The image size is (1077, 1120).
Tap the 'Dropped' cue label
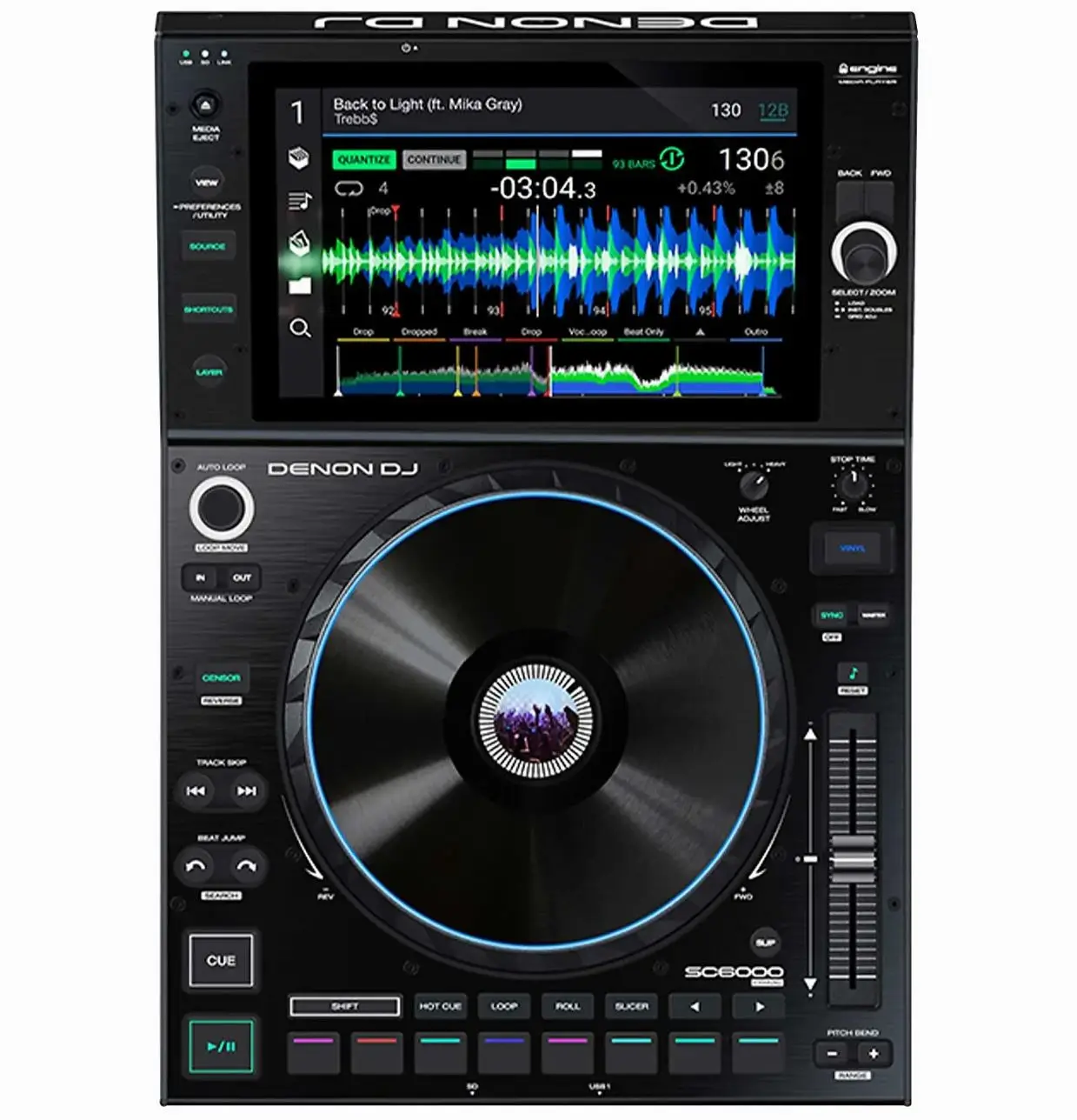pos(419,331)
